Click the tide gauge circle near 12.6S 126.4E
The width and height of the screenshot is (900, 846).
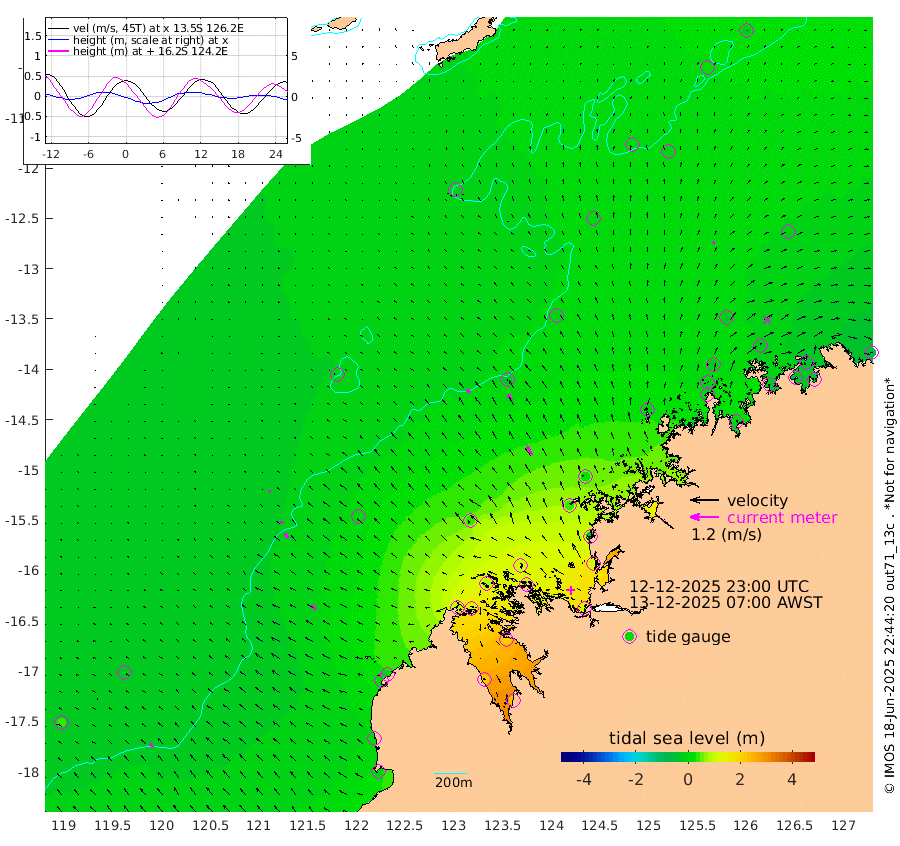pyautogui.click(x=788, y=231)
